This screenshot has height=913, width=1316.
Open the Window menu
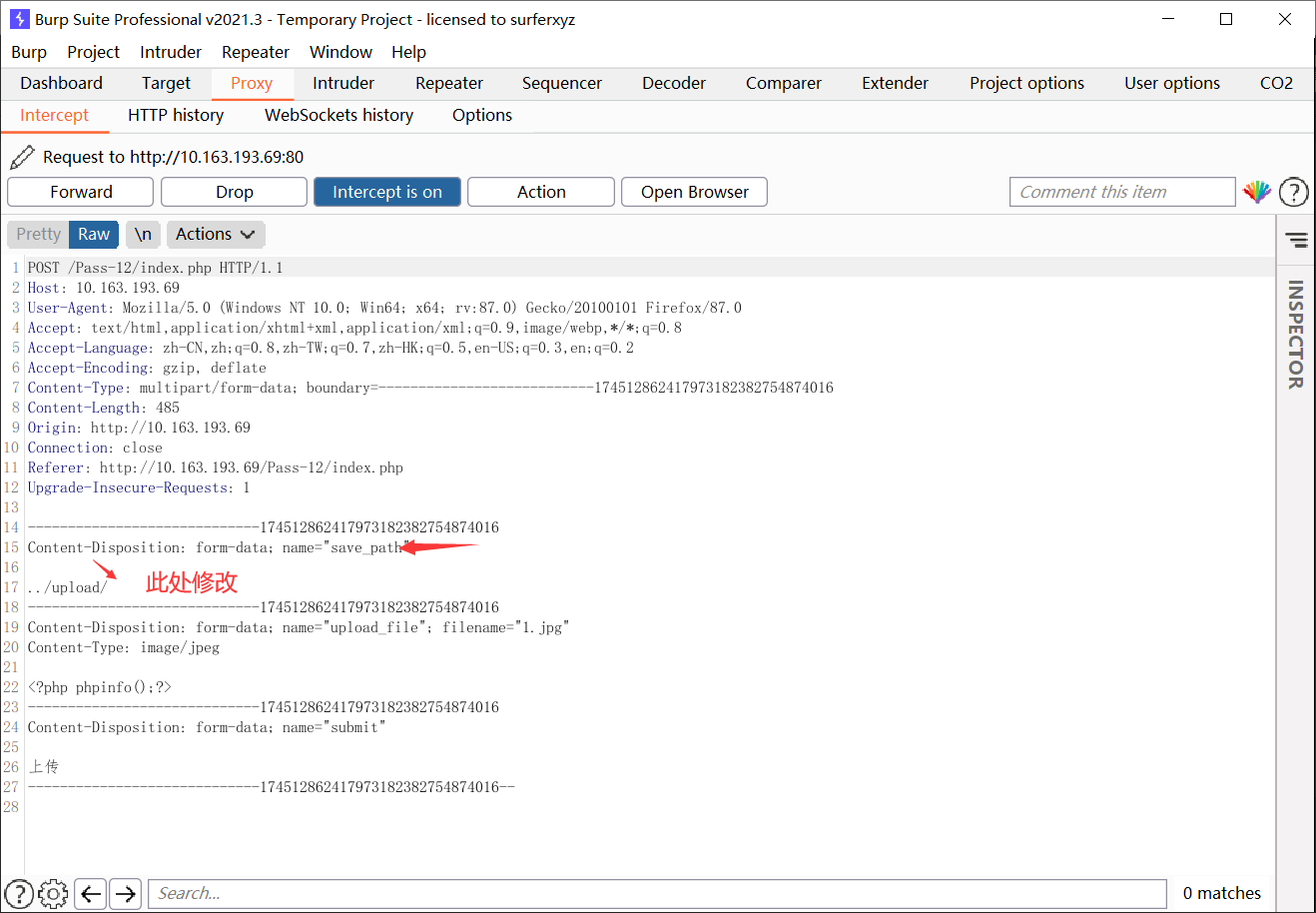coord(340,52)
